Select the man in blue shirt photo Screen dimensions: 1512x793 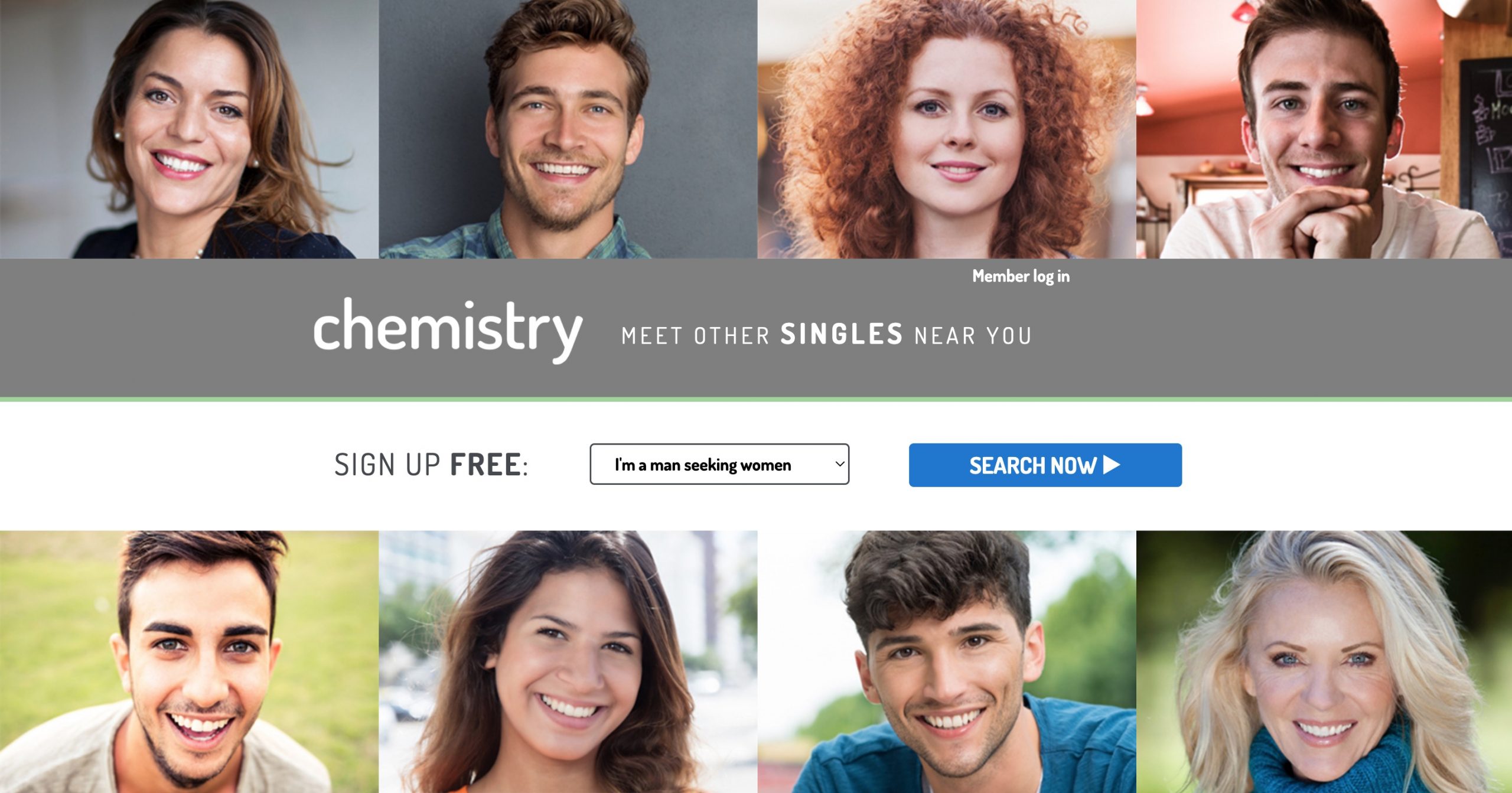click(947, 662)
